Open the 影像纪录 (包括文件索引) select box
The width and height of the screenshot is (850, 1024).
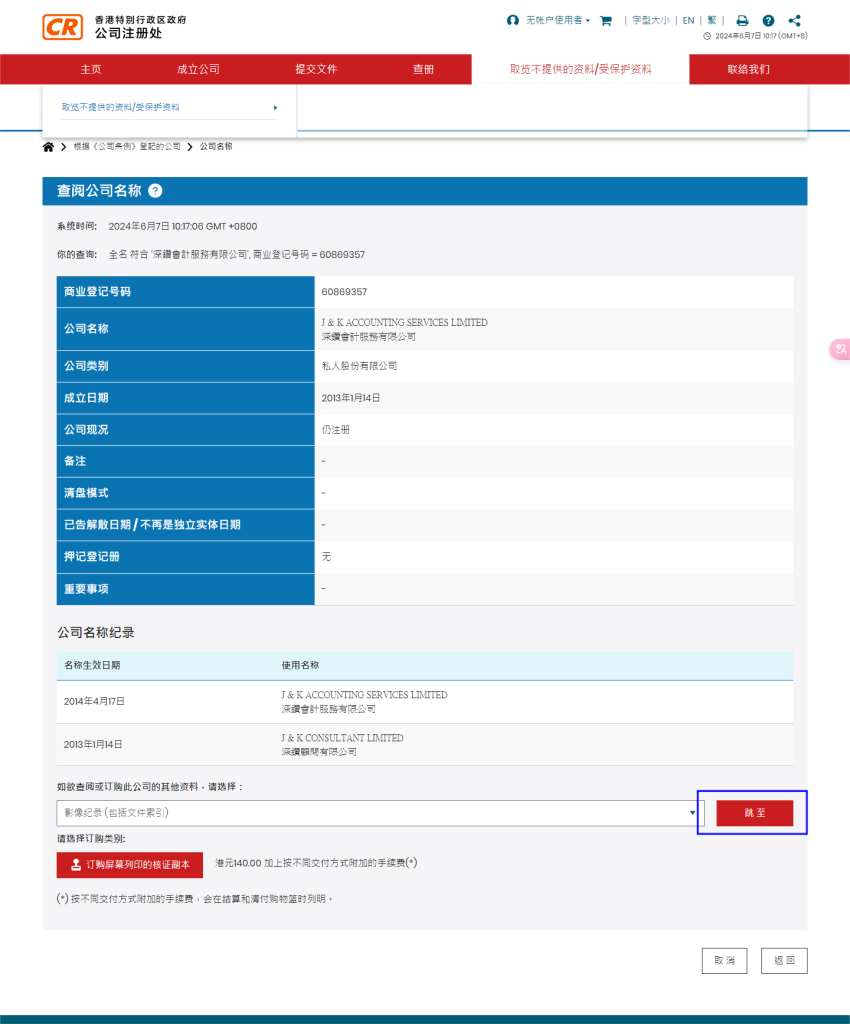click(x=380, y=813)
